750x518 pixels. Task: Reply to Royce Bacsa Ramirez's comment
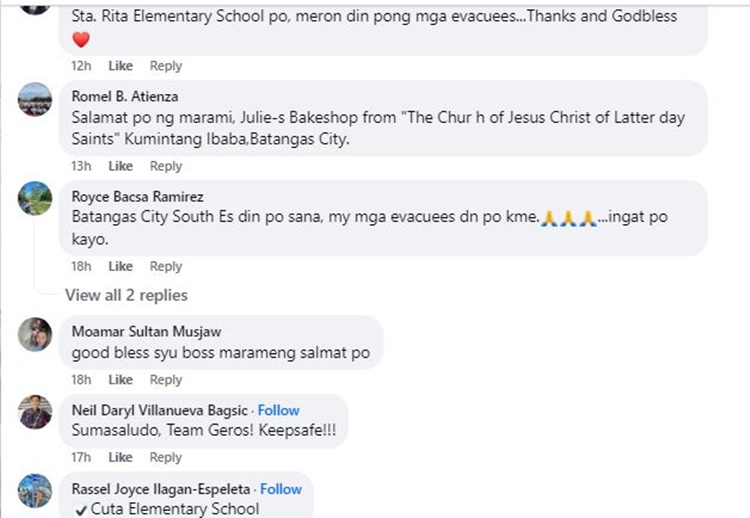[166, 267]
